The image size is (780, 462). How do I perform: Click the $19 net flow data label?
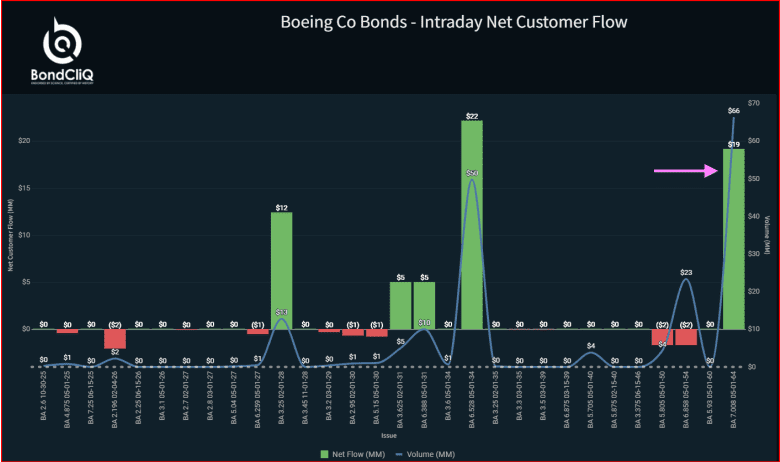[734, 144]
